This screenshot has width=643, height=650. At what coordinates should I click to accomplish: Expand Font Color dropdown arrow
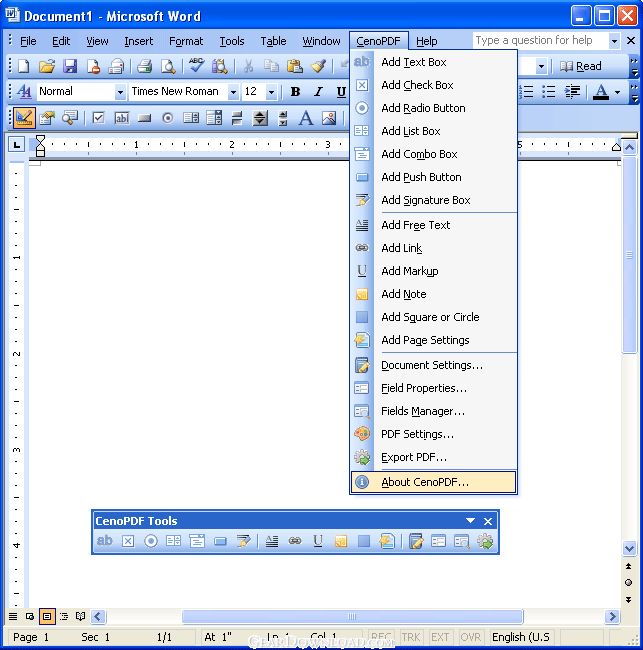pyautogui.click(x=617, y=92)
